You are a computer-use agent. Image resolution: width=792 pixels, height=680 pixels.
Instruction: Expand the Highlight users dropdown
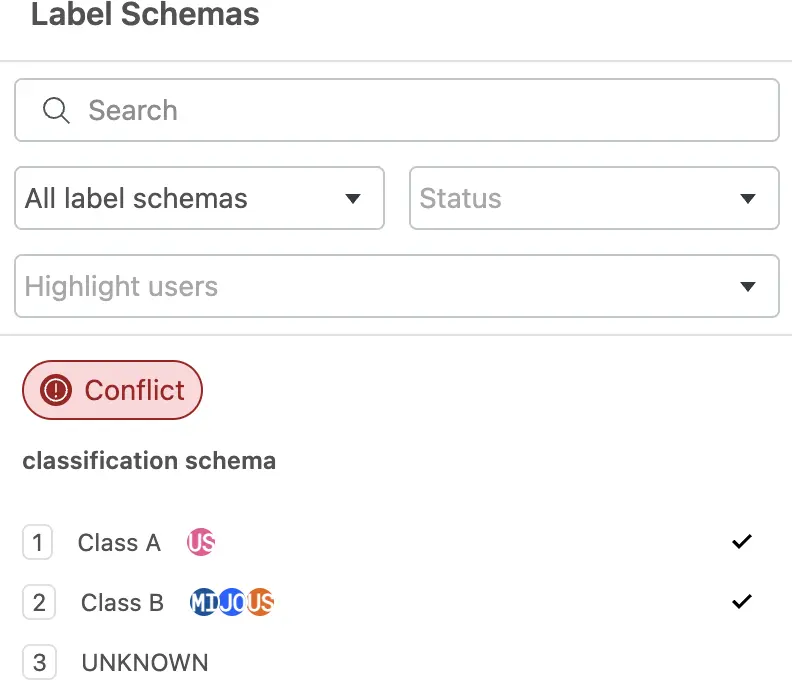[x=397, y=286]
